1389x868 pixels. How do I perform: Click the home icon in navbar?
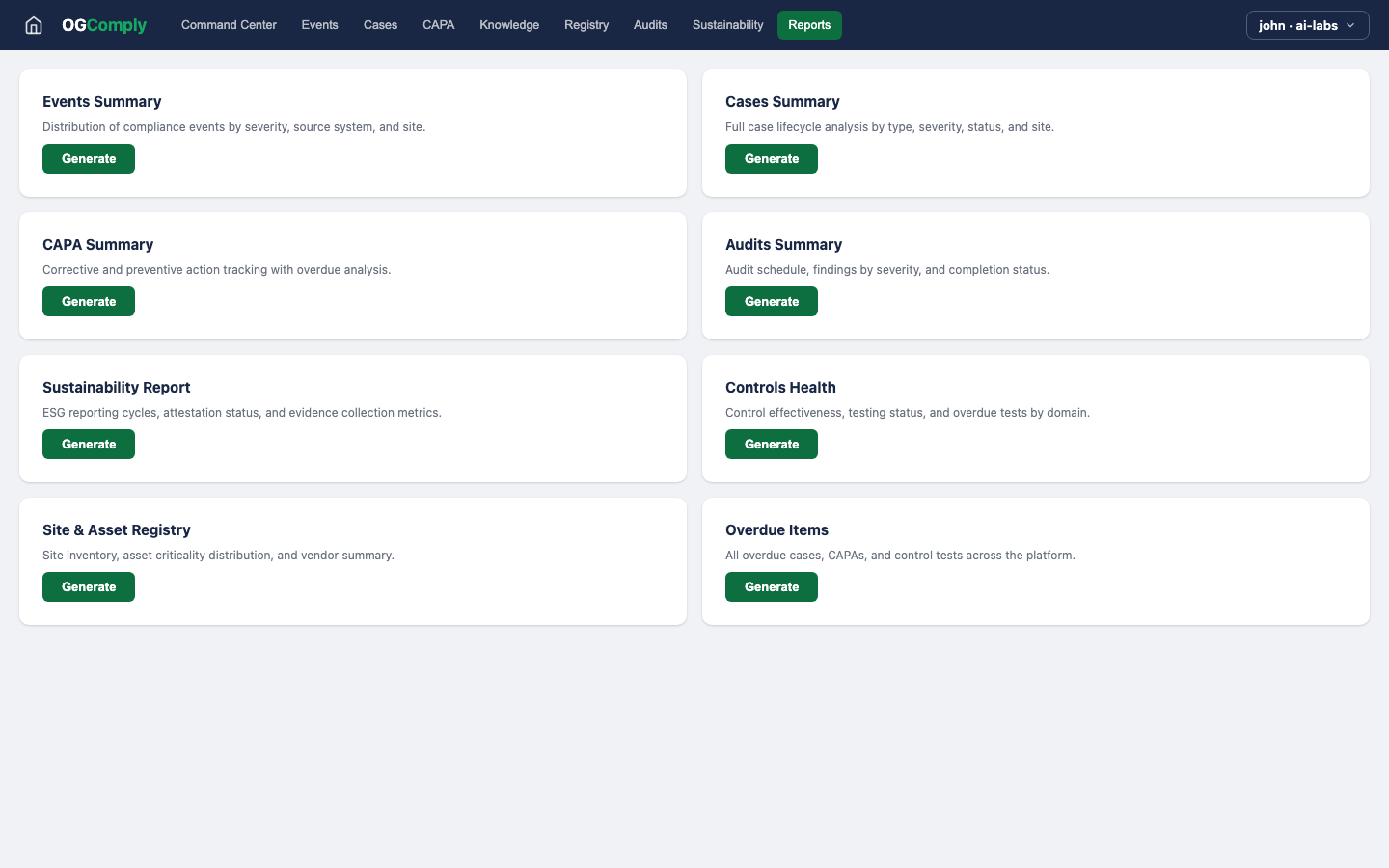coord(34,25)
